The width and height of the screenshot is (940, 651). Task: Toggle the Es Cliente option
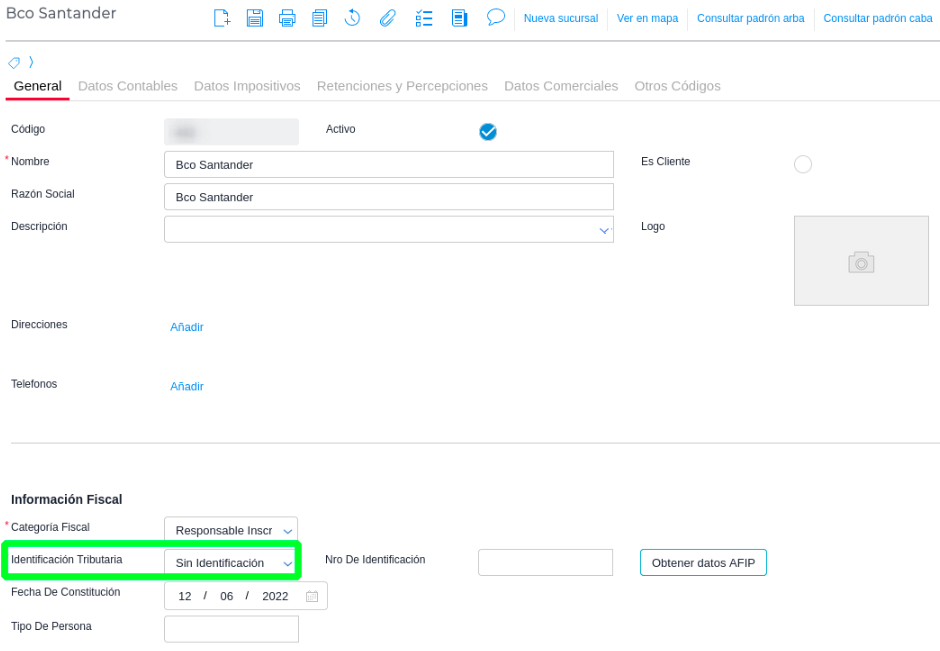point(802,164)
